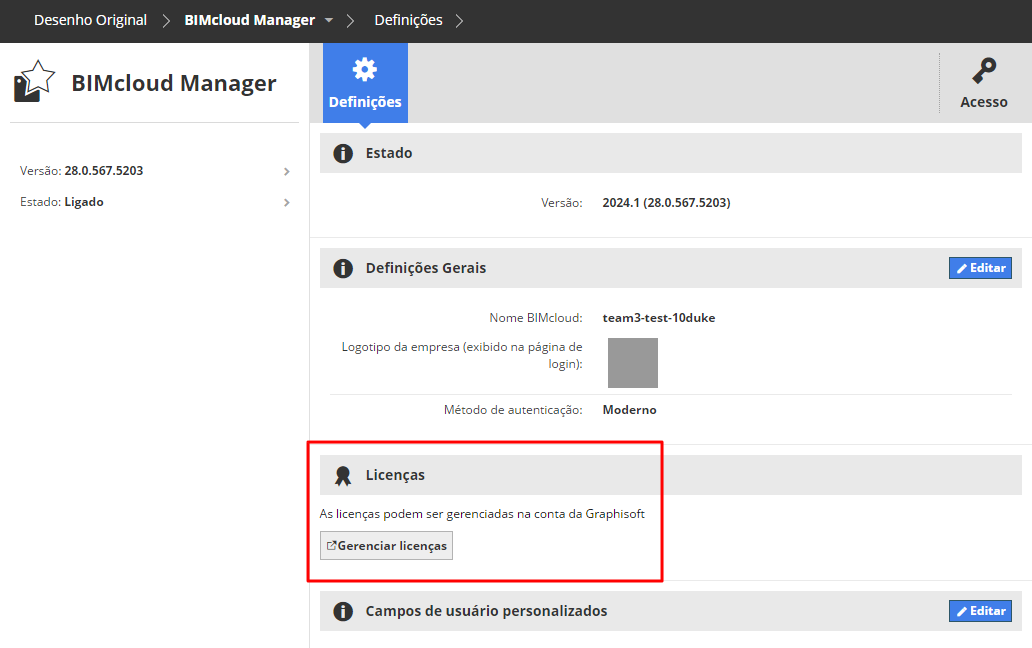Click chevron after Desenho Original breadcrumb
Viewport: 1032px width, 648px height.
click(166, 21)
